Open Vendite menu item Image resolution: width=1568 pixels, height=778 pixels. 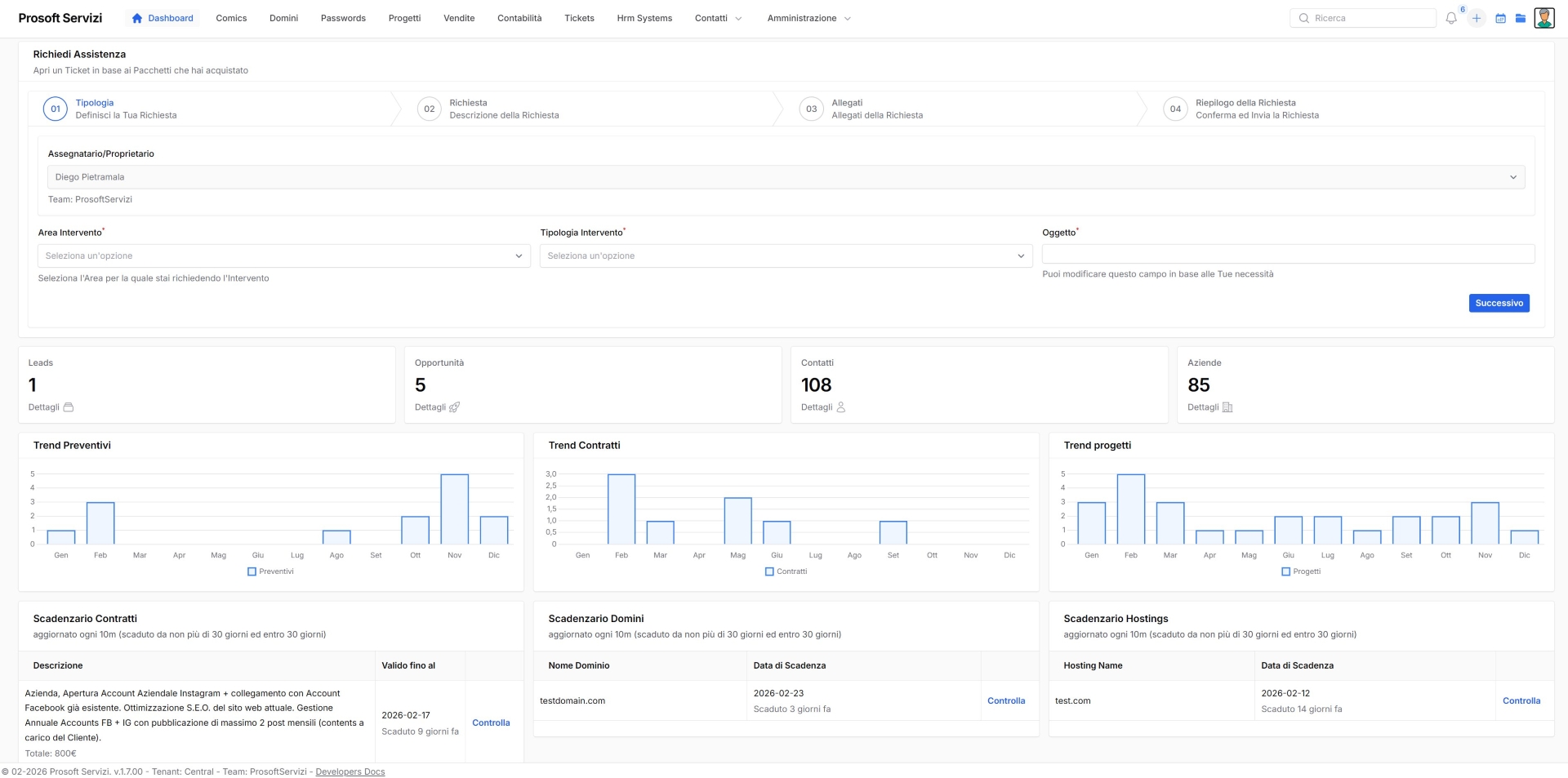459,18
